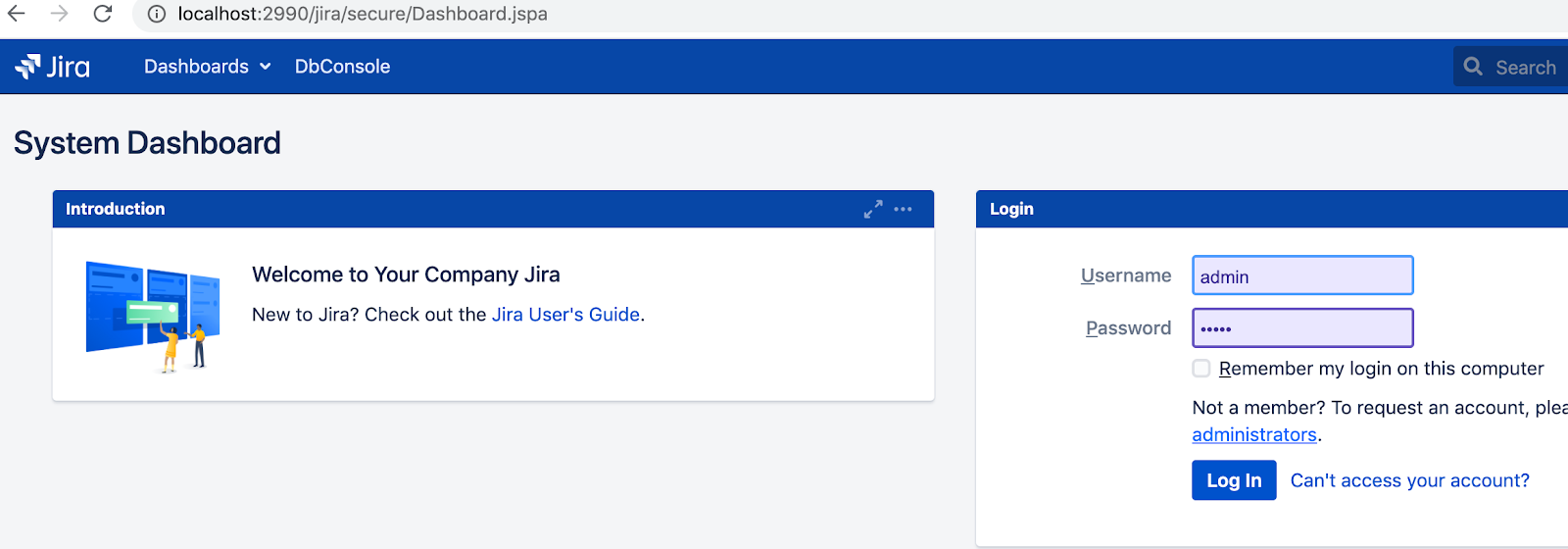Open the DbConsole menu item
Screen dimensions: 1568x549
[x=342, y=67]
